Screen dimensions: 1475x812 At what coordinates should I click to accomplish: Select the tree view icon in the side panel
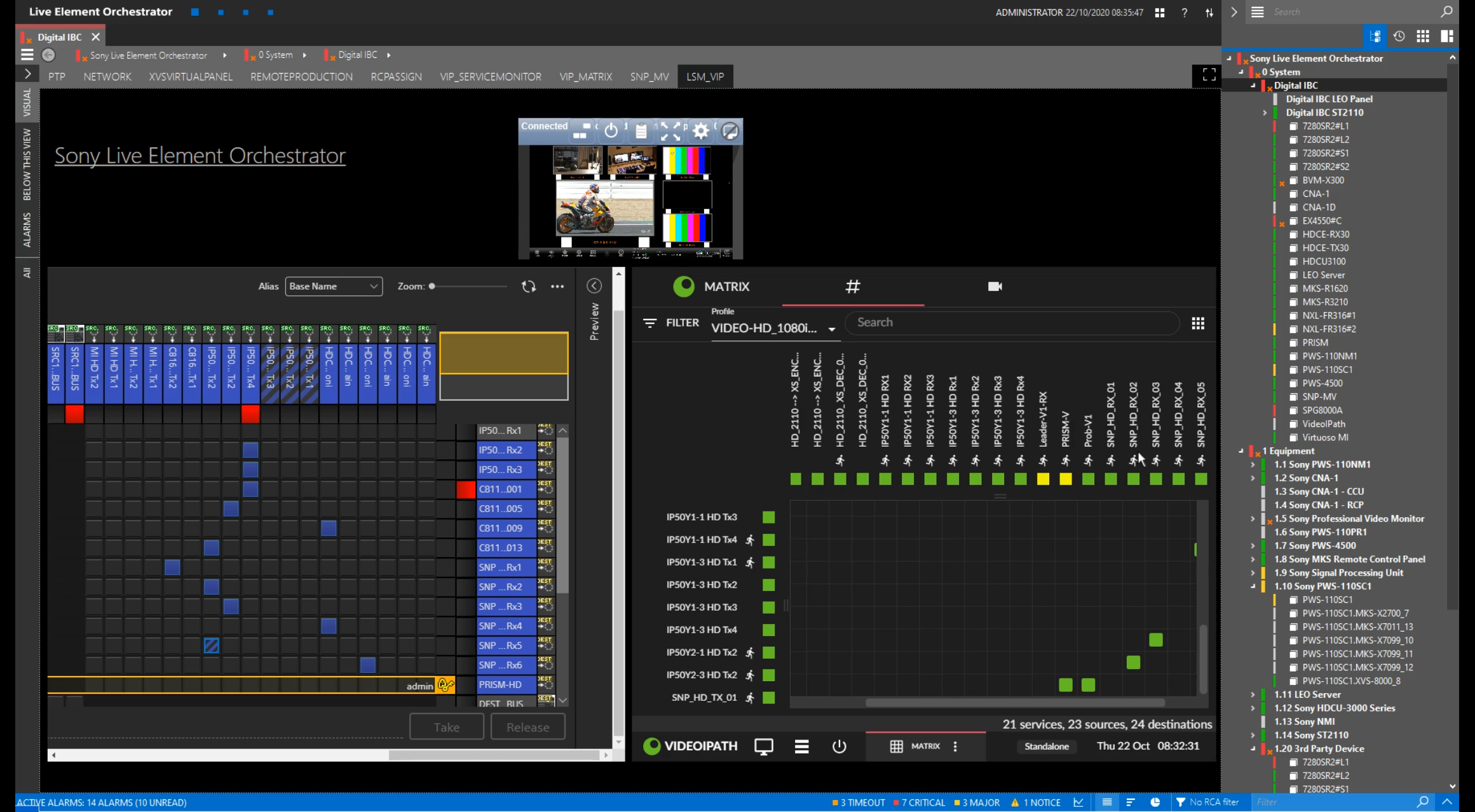tap(1375, 36)
